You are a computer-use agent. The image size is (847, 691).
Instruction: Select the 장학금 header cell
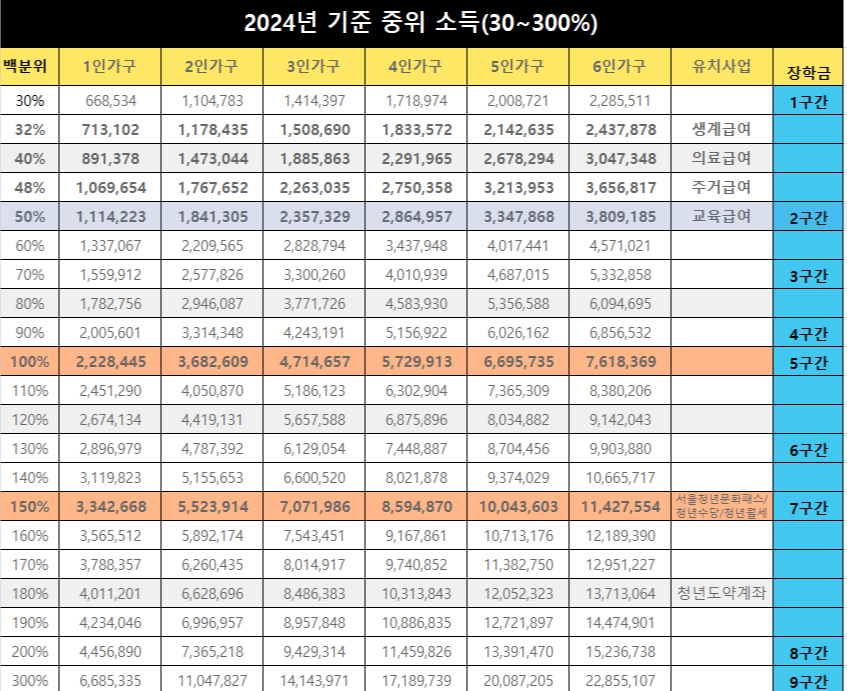tap(808, 62)
